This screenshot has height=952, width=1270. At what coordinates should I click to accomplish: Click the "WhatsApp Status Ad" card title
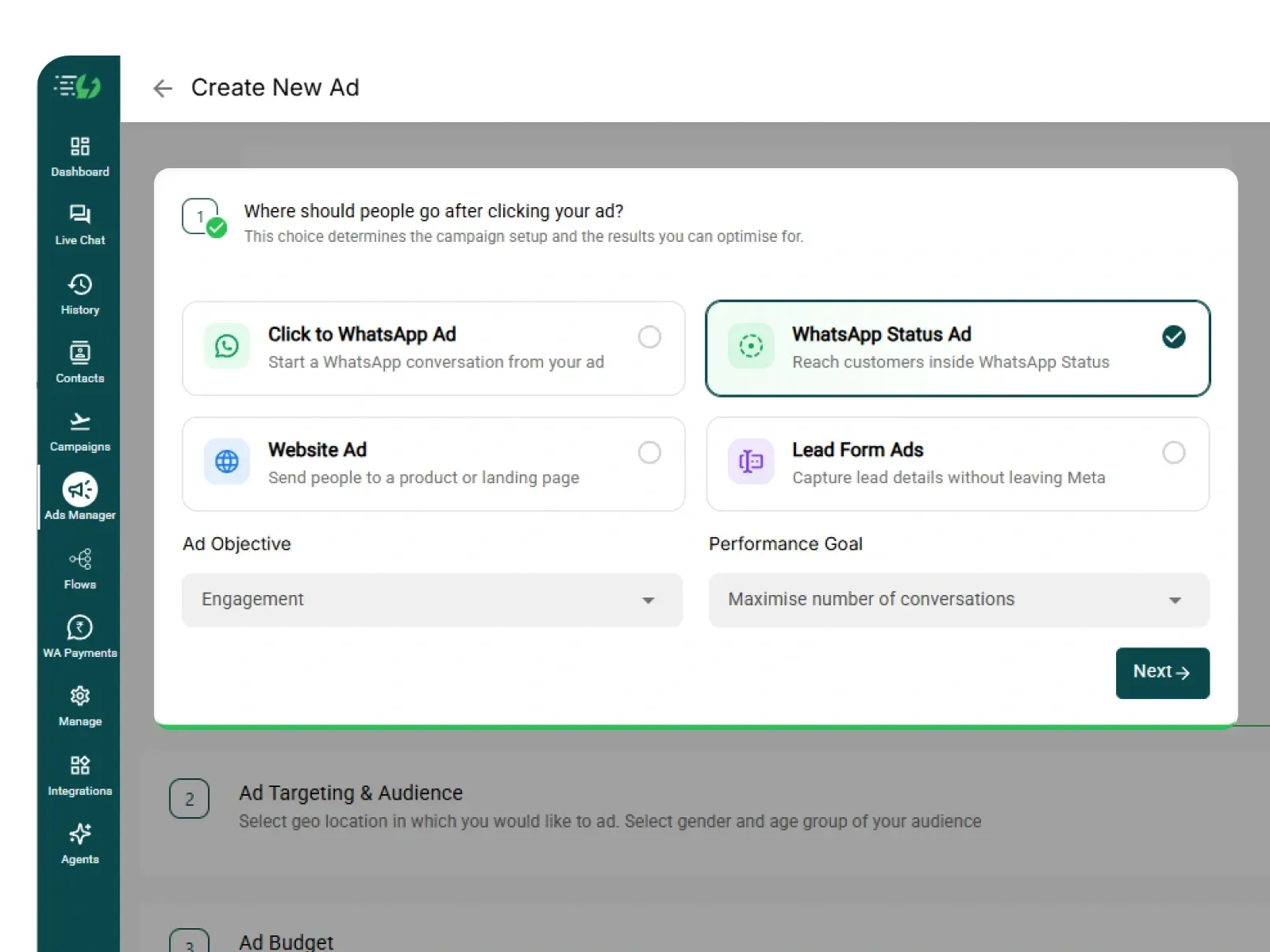[882, 335]
